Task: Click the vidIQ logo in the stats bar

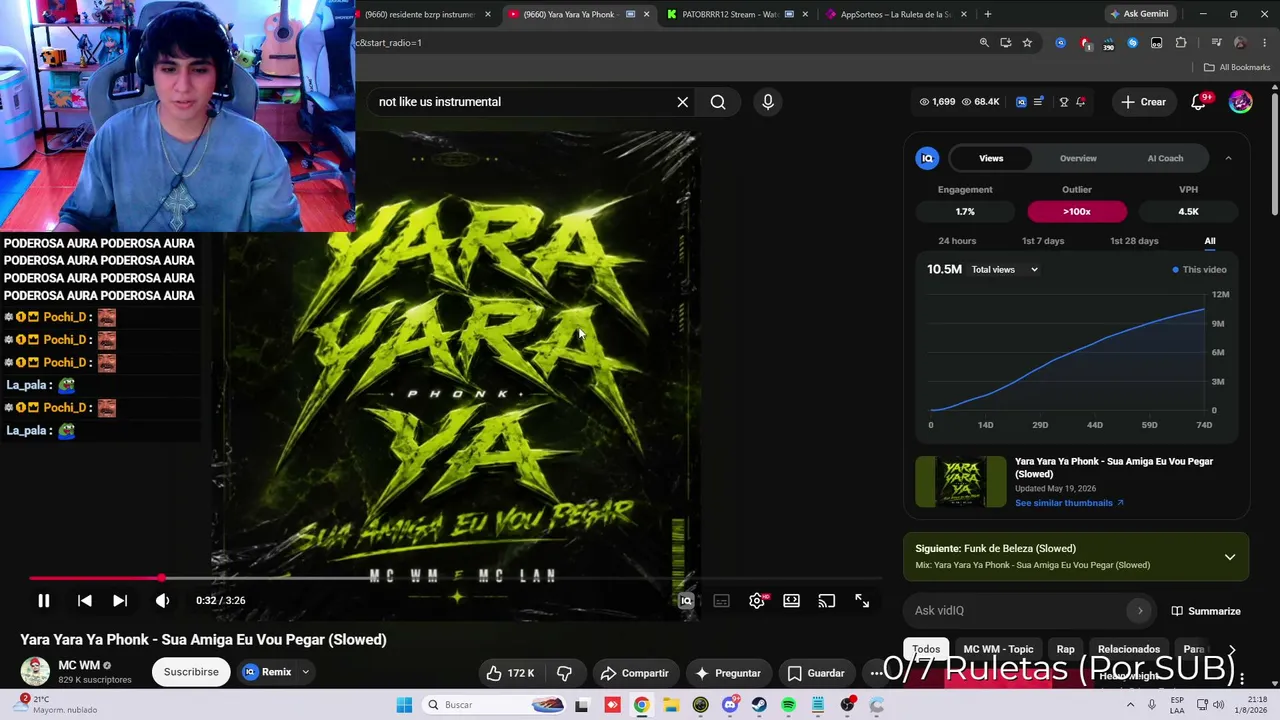Action: [x=1021, y=102]
